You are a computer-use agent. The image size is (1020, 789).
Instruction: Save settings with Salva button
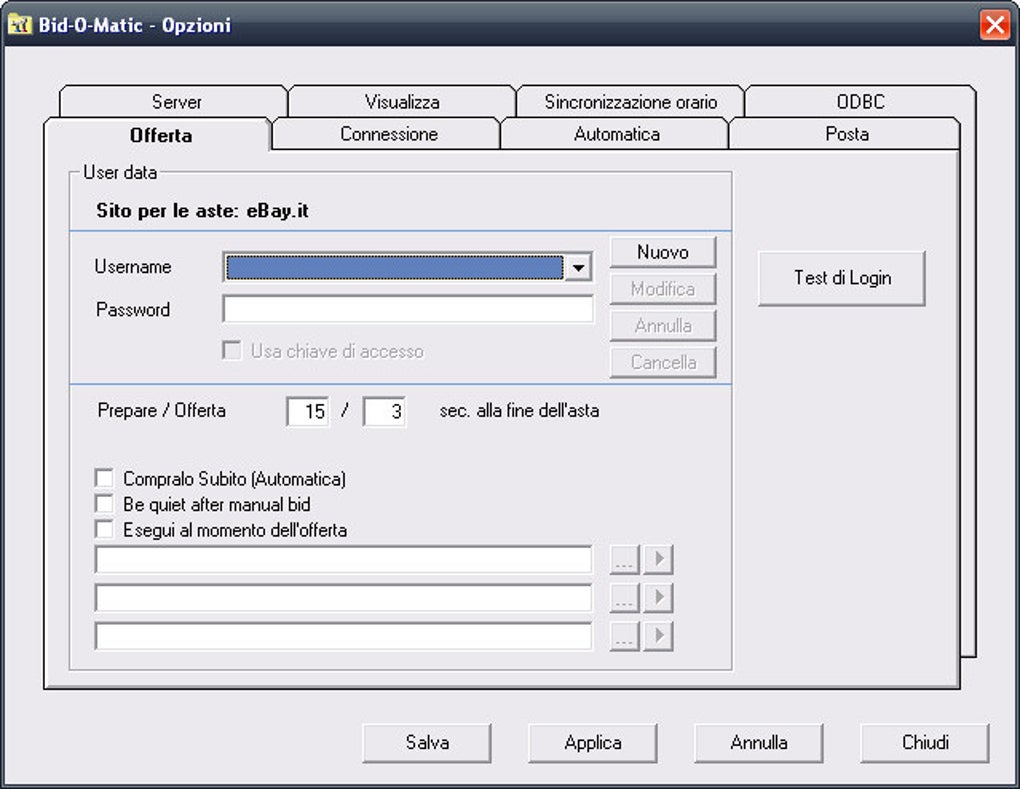[427, 743]
